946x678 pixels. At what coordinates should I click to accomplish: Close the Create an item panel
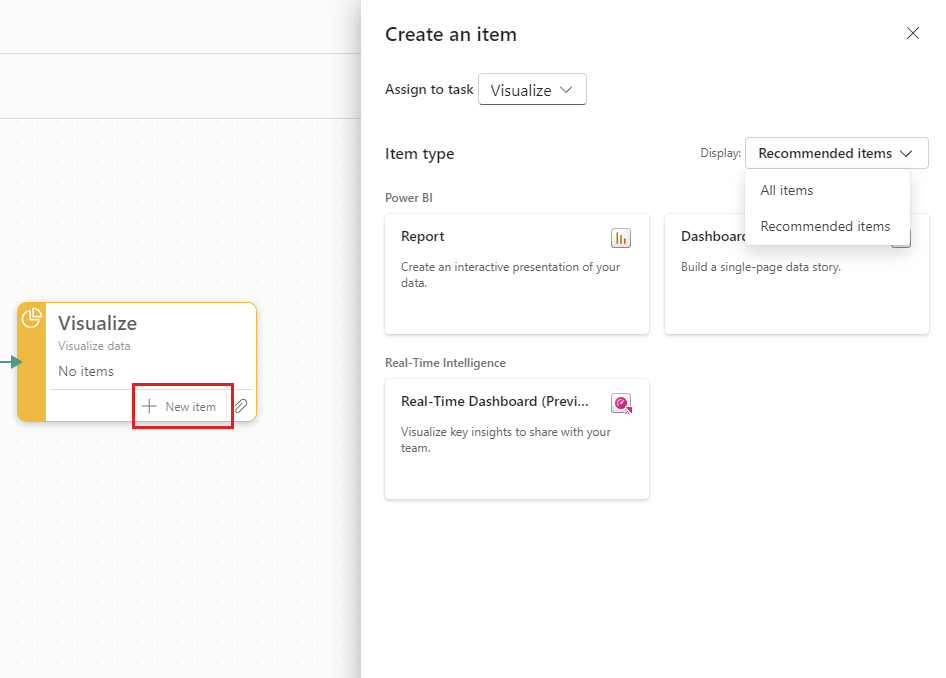[x=912, y=33]
